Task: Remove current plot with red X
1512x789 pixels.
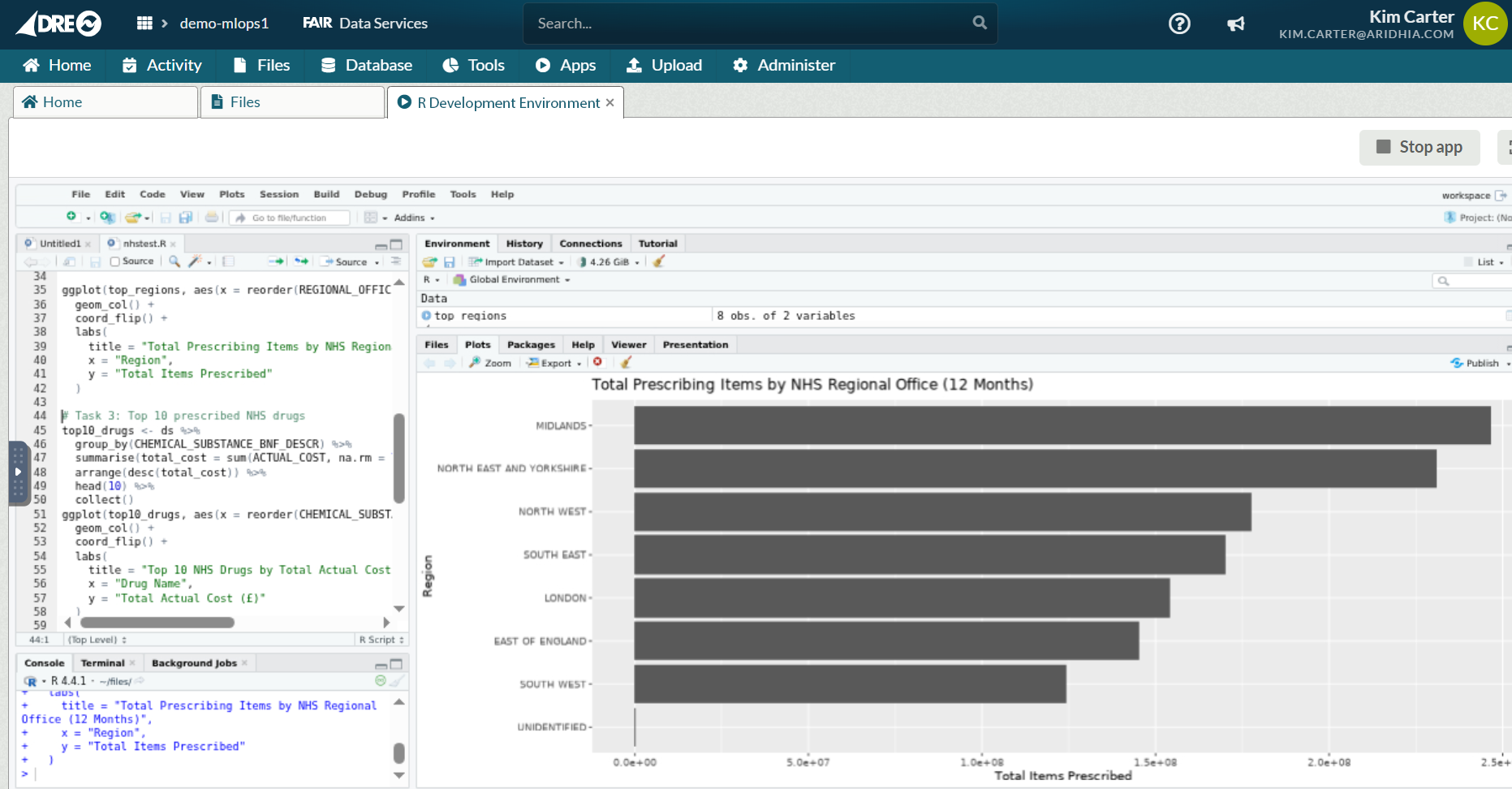Action: (x=598, y=363)
